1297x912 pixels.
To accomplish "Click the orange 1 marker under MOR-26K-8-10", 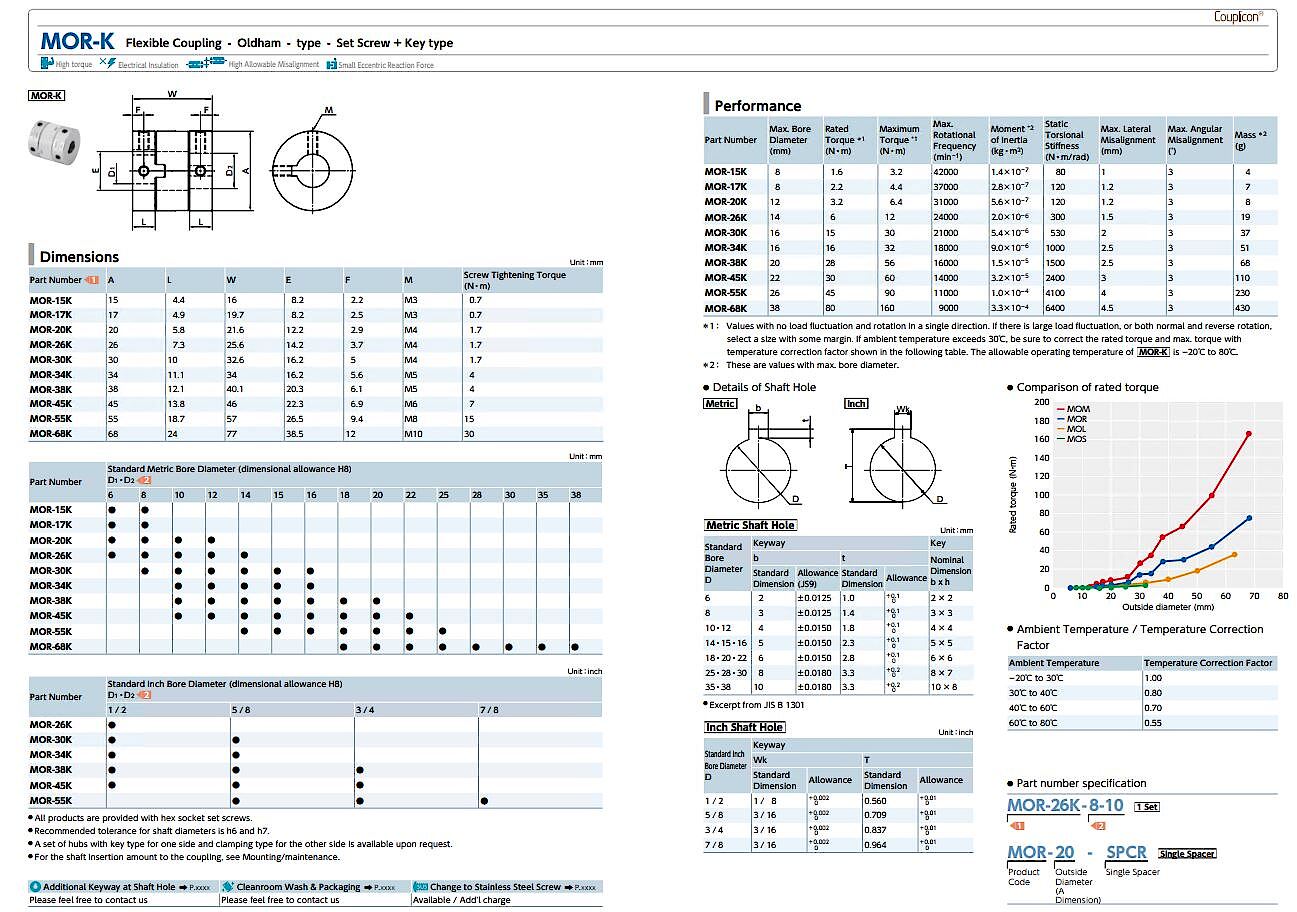I will point(1019,826).
